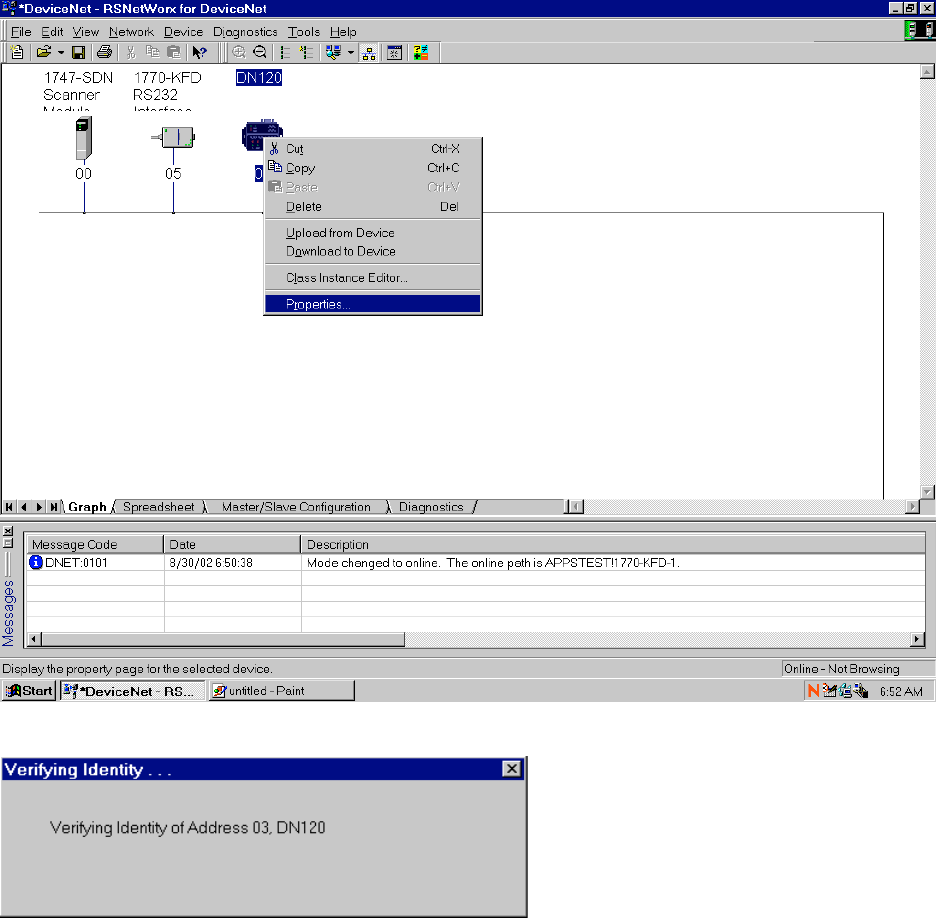Click the previous-tab navigation arrow
This screenshot has width=936, height=918.
(x=24, y=507)
